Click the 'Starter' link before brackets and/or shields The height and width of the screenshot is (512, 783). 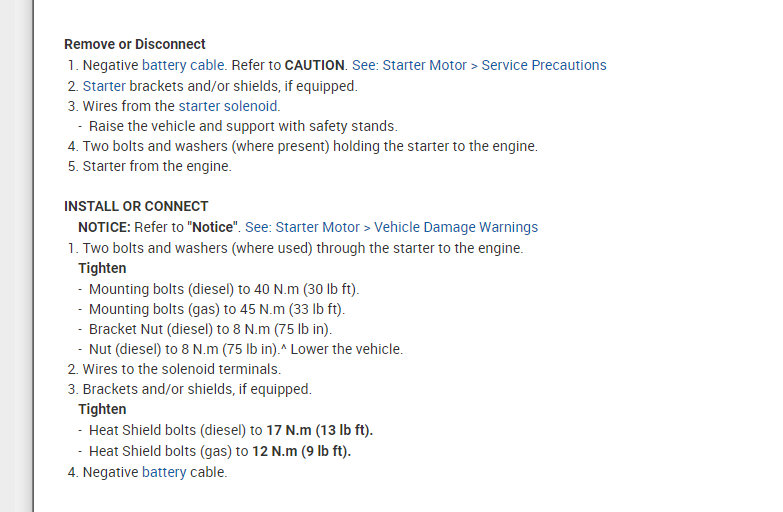(104, 86)
